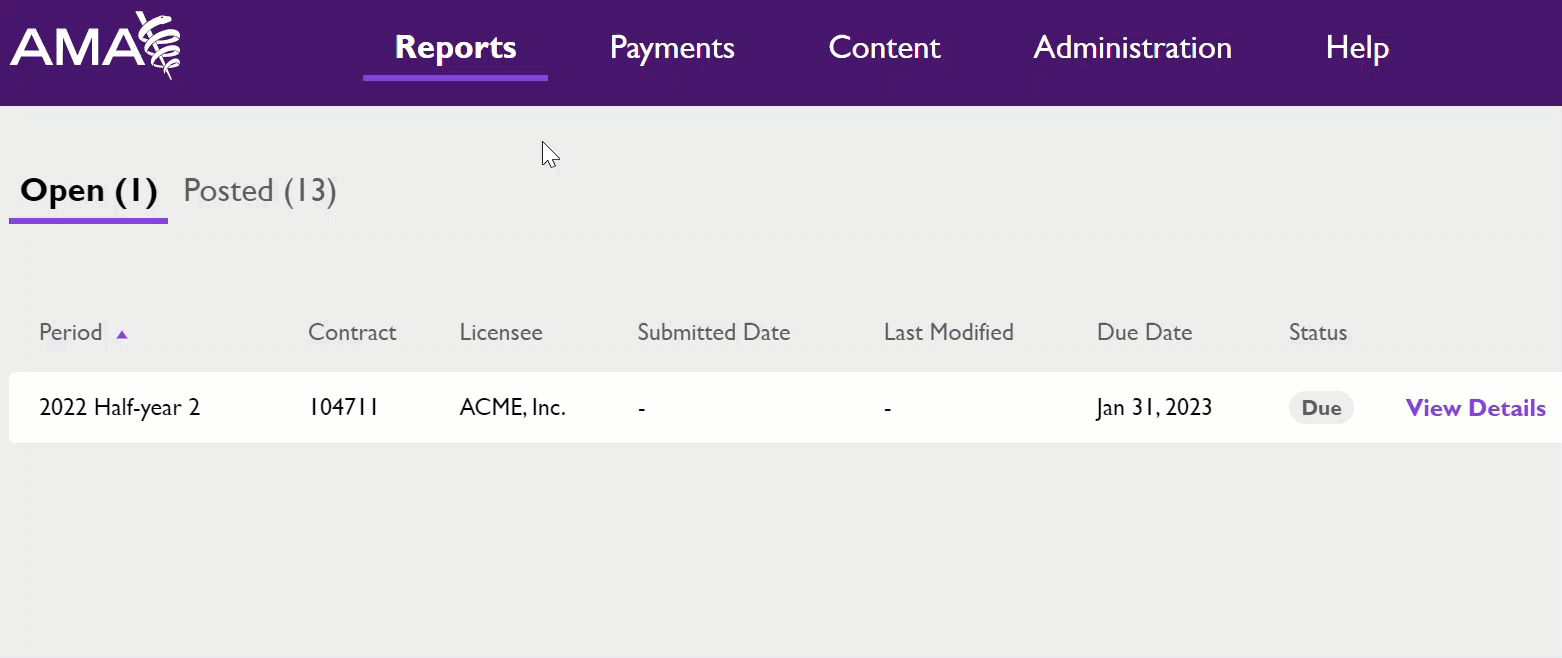Open the Help menu
The height and width of the screenshot is (658, 1562).
click(1357, 47)
